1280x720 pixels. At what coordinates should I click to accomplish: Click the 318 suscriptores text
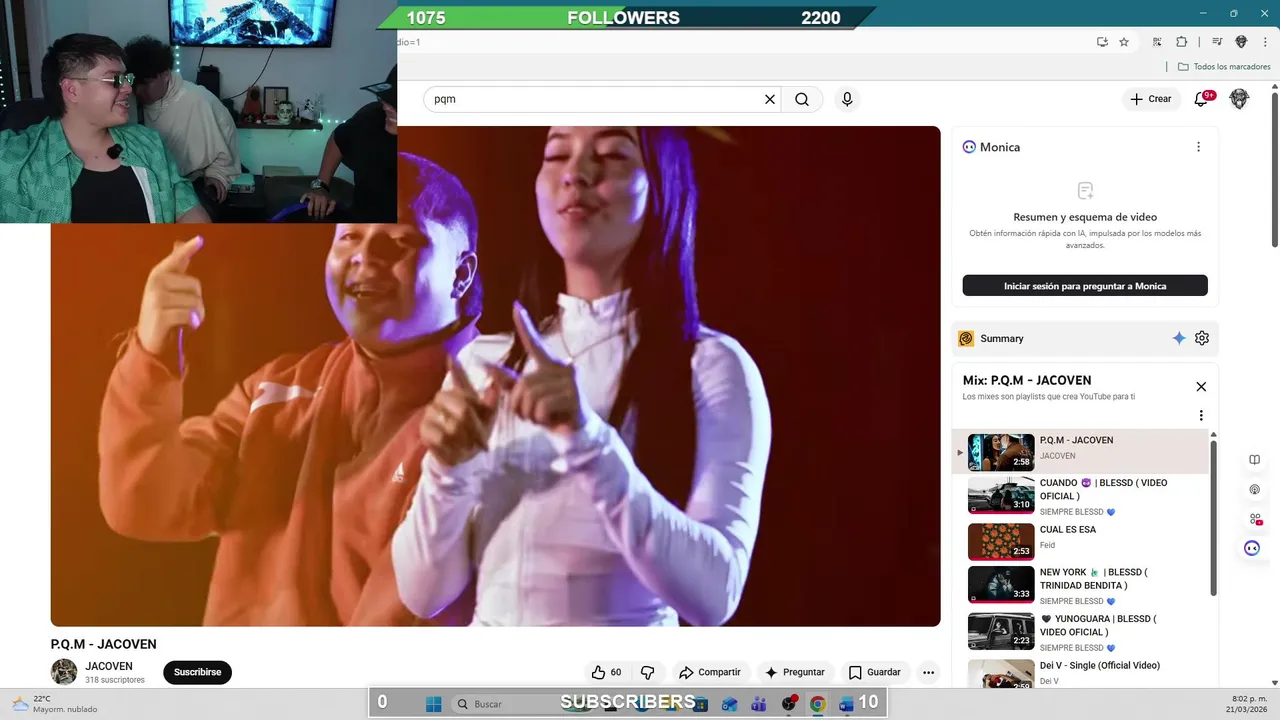click(x=115, y=680)
